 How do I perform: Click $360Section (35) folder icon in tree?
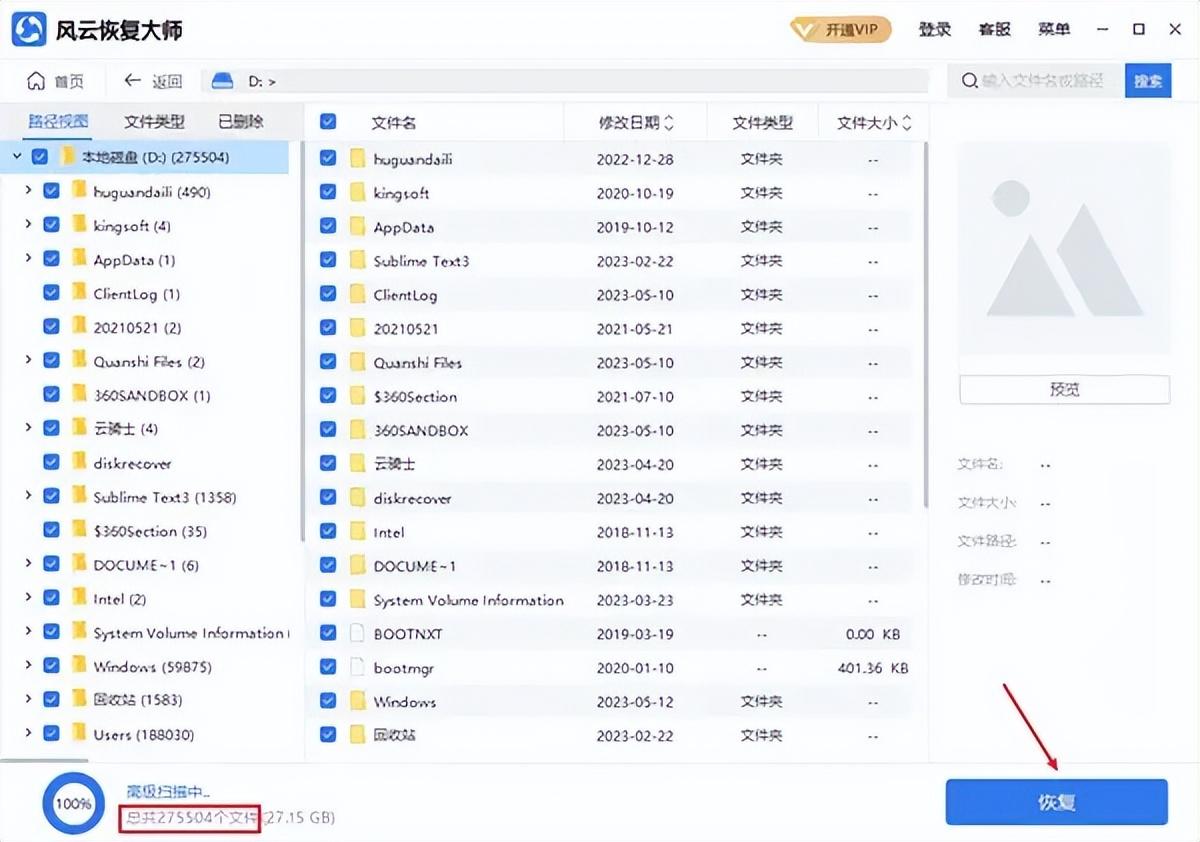pyautogui.click(x=79, y=530)
